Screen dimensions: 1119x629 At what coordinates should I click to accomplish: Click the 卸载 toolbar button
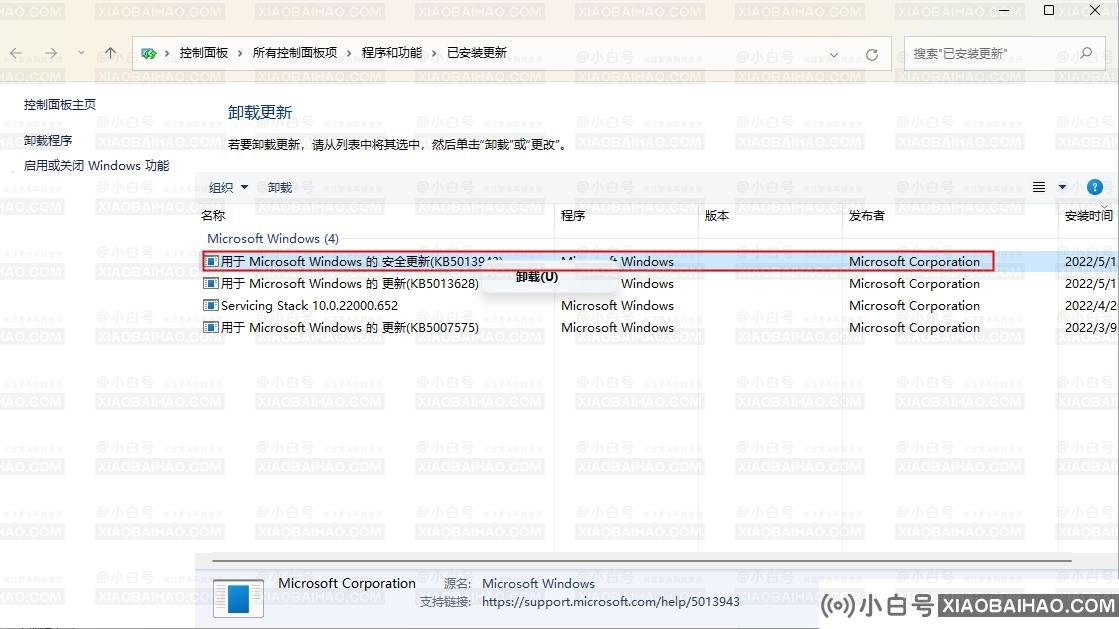280,188
